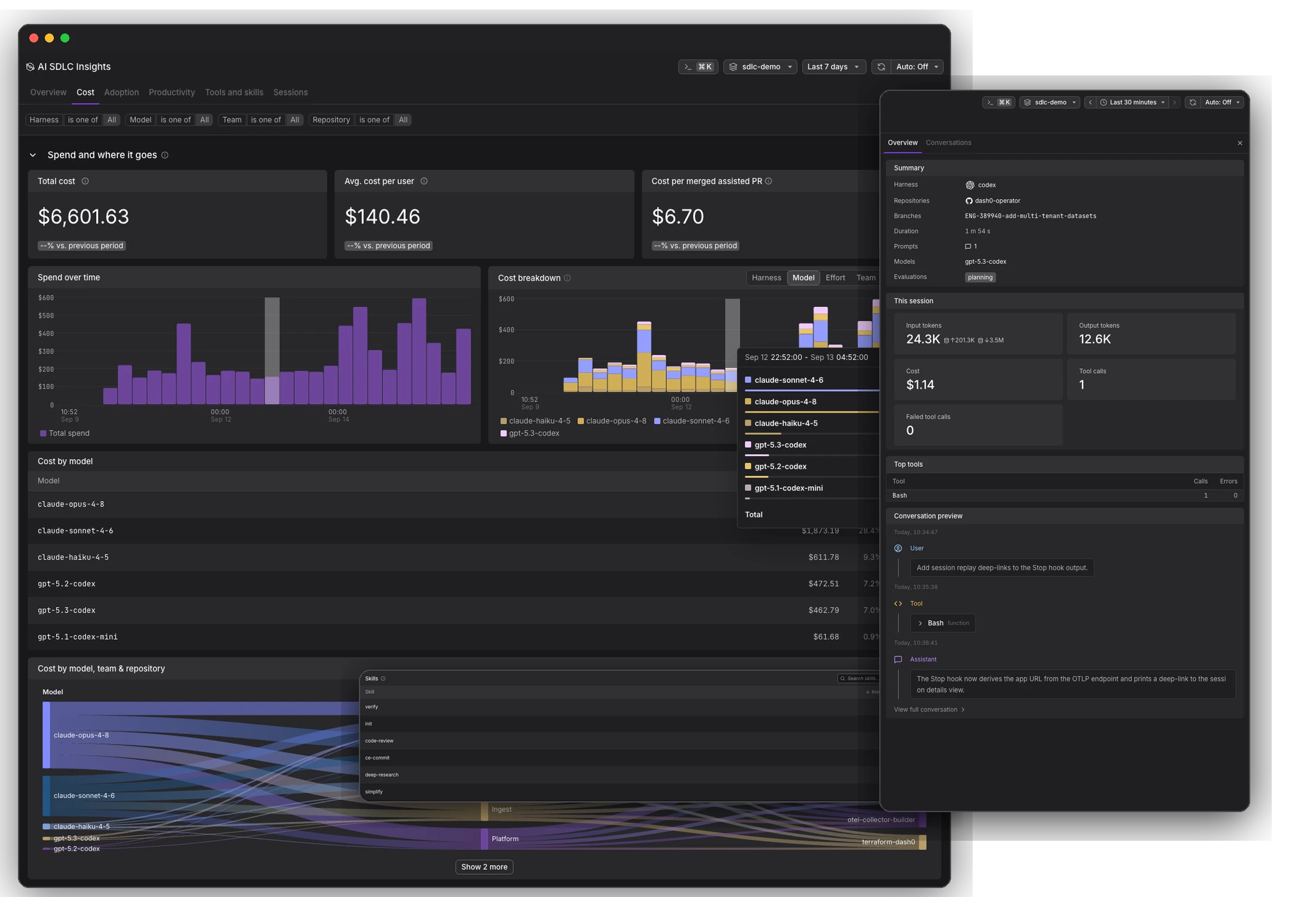Open the Adoption tab
This screenshot has width=1316, height=897.
(121, 92)
